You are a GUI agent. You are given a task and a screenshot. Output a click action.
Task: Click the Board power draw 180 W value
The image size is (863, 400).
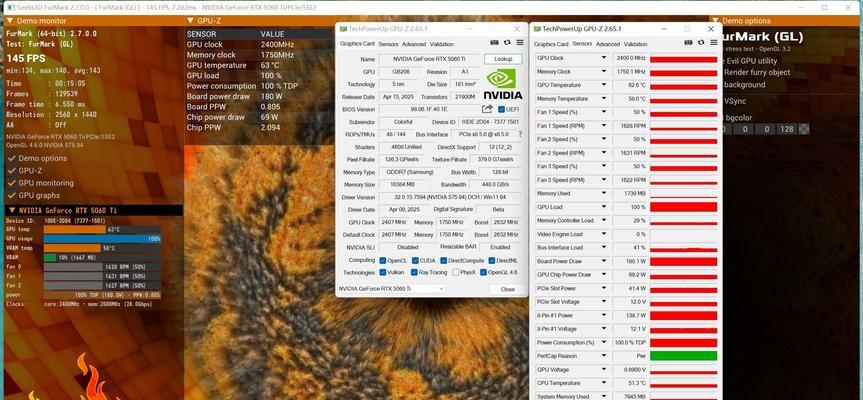tap(269, 96)
